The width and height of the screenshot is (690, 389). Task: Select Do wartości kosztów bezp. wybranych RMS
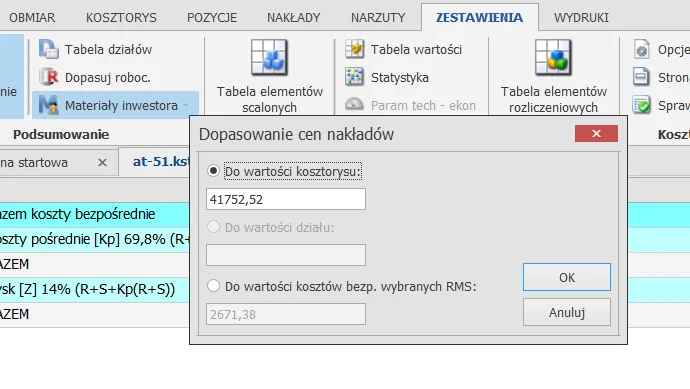click(213, 286)
